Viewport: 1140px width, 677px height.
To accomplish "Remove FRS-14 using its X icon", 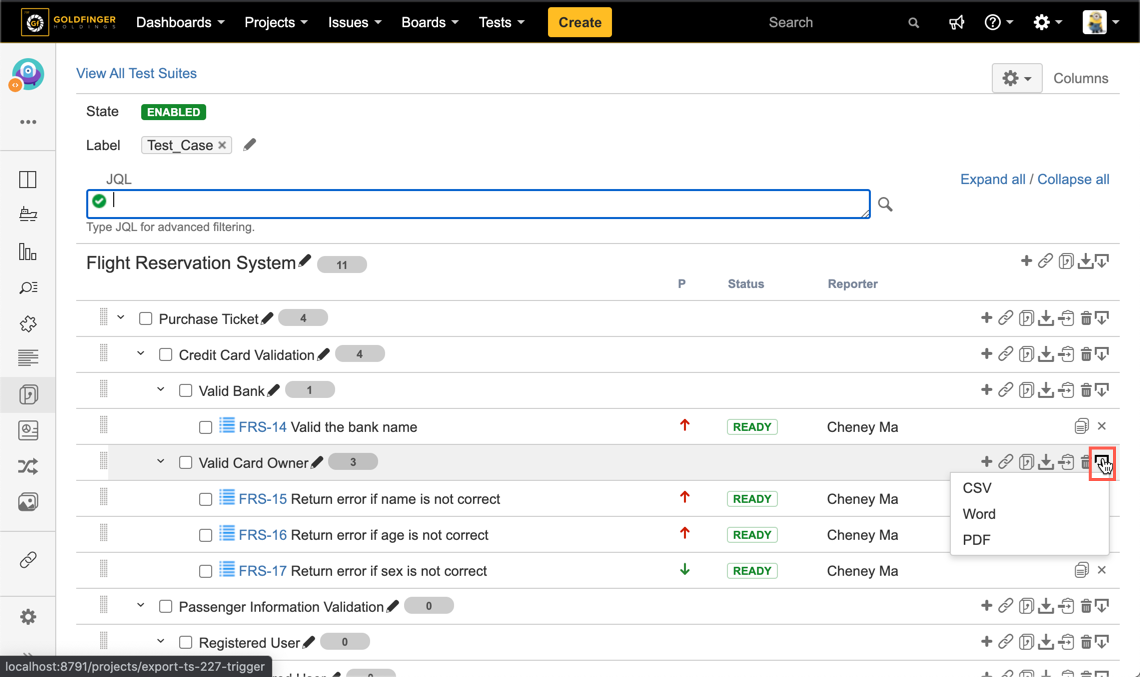I will (1101, 426).
